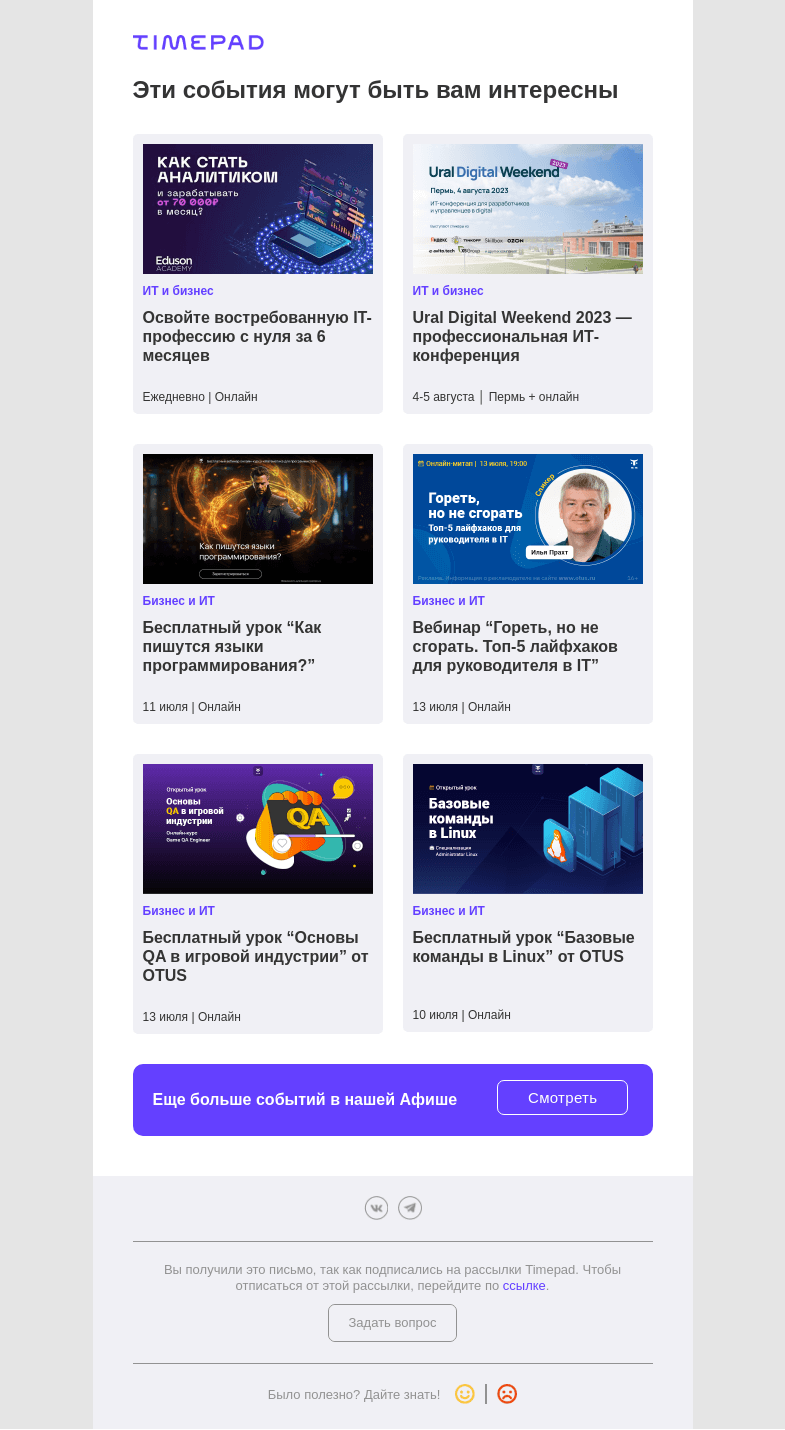Click 13 июля | Онлайн under QA lesson
785x1430 pixels.
click(x=192, y=1017)
